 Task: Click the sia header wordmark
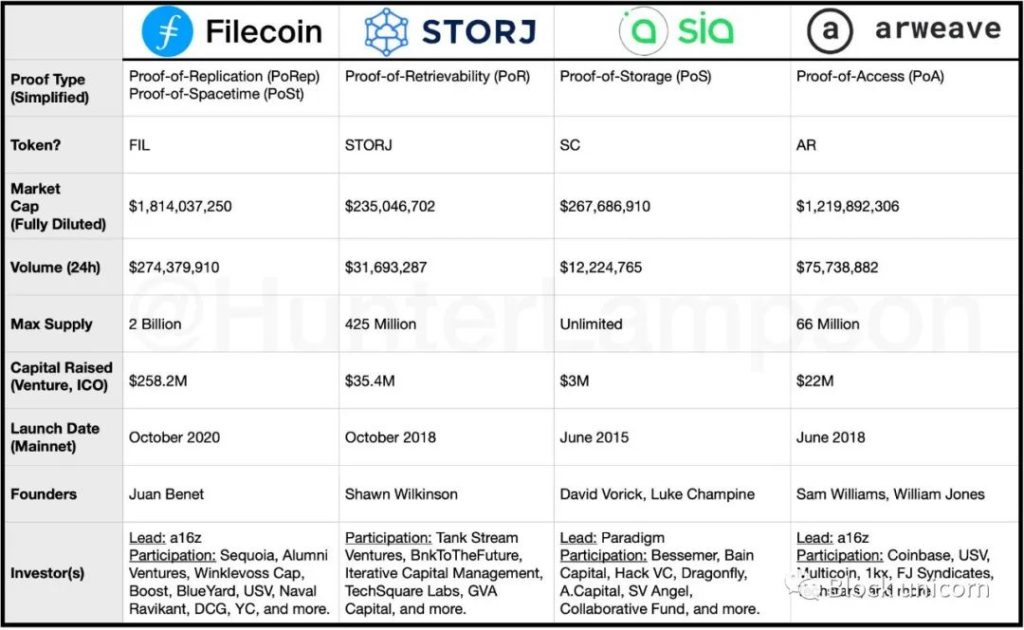point(705,30)
